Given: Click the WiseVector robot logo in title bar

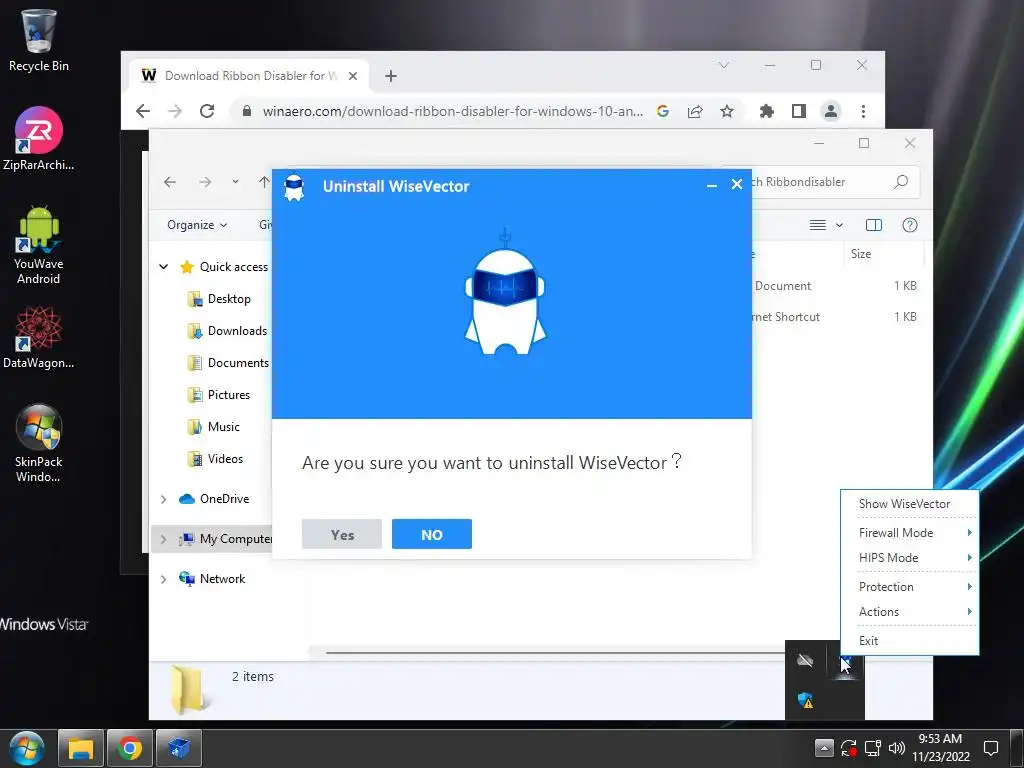Looking at the screenshot, I should point(295,187).
